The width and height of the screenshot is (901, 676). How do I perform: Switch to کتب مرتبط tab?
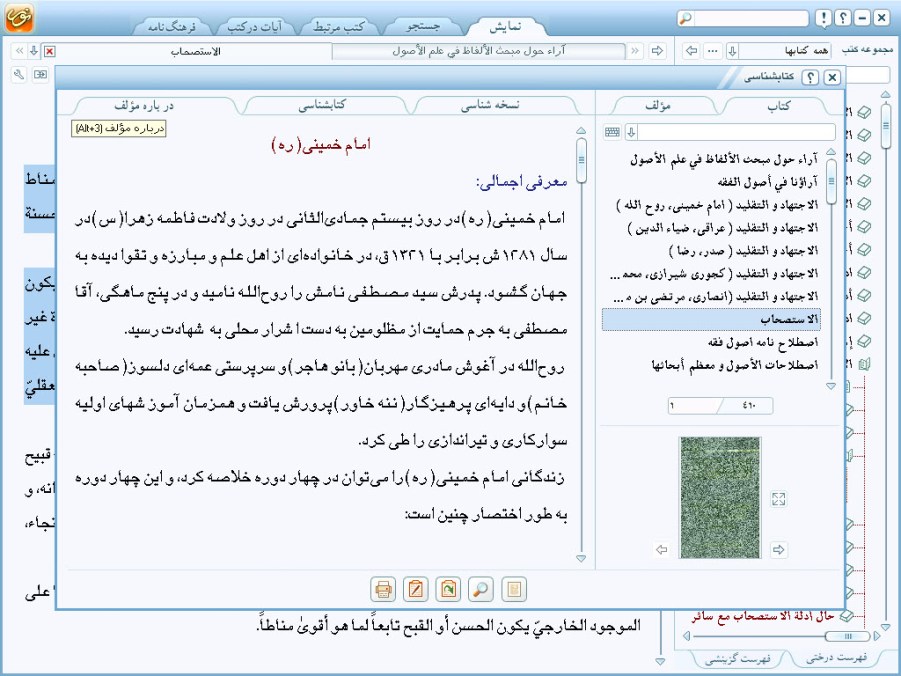[339, 26]
